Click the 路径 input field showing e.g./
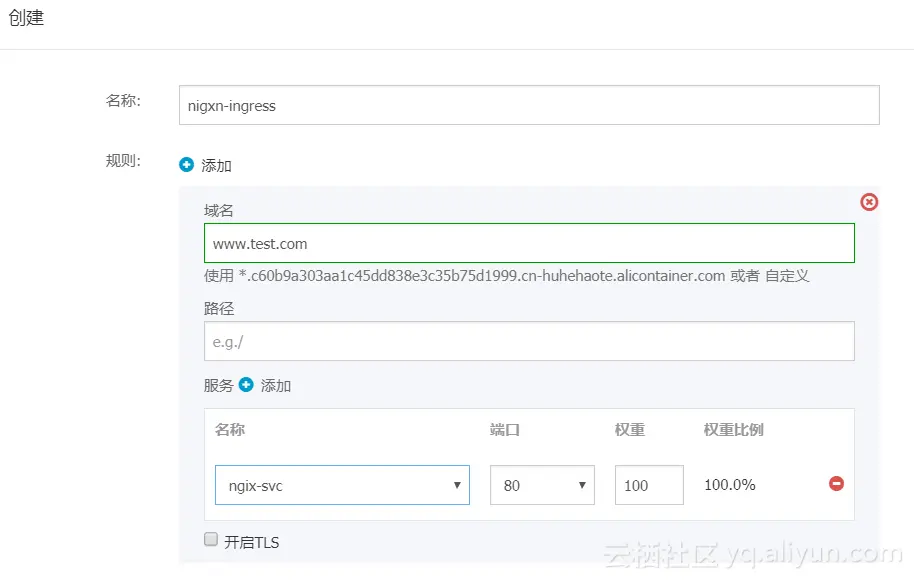This screenshot has height=580, width=914. click(529, 341)
